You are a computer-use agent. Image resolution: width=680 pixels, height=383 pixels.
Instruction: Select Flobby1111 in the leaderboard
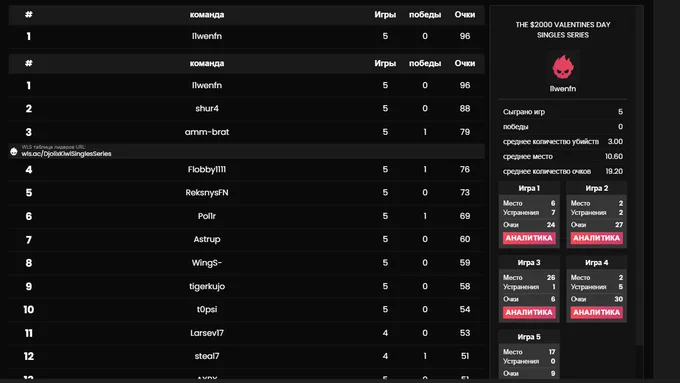tap(207, 170)
